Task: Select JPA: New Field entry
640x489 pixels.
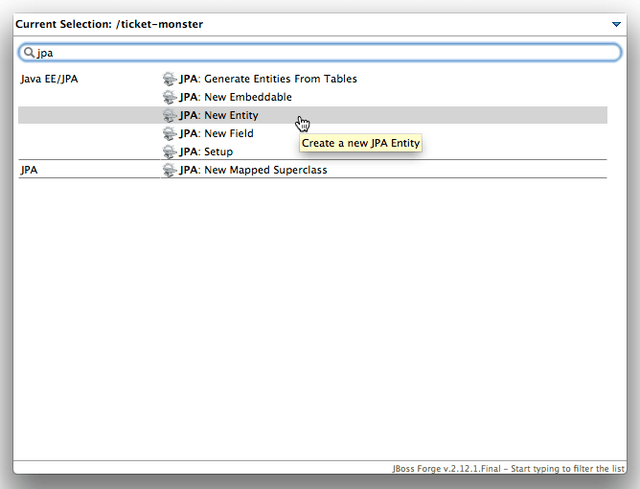Action: tap(216, 133)
